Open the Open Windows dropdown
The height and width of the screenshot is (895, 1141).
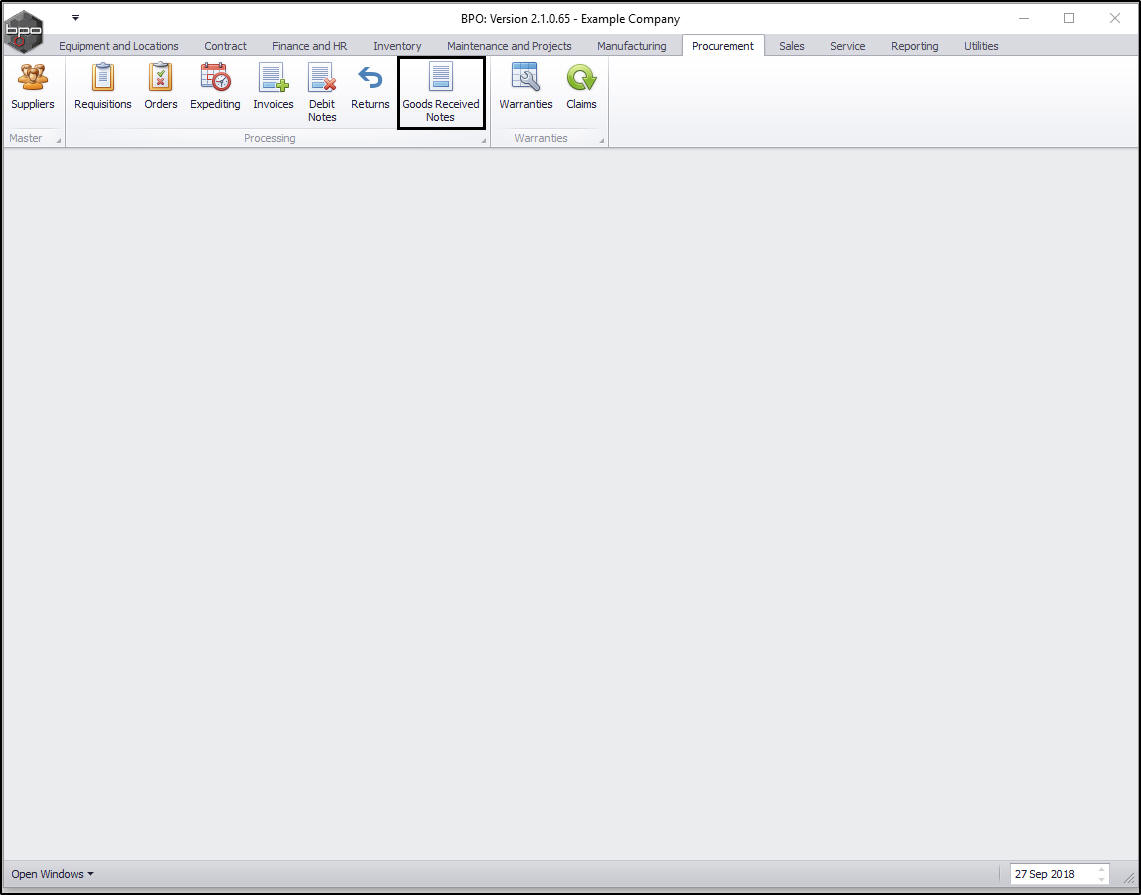click(52, 874)
